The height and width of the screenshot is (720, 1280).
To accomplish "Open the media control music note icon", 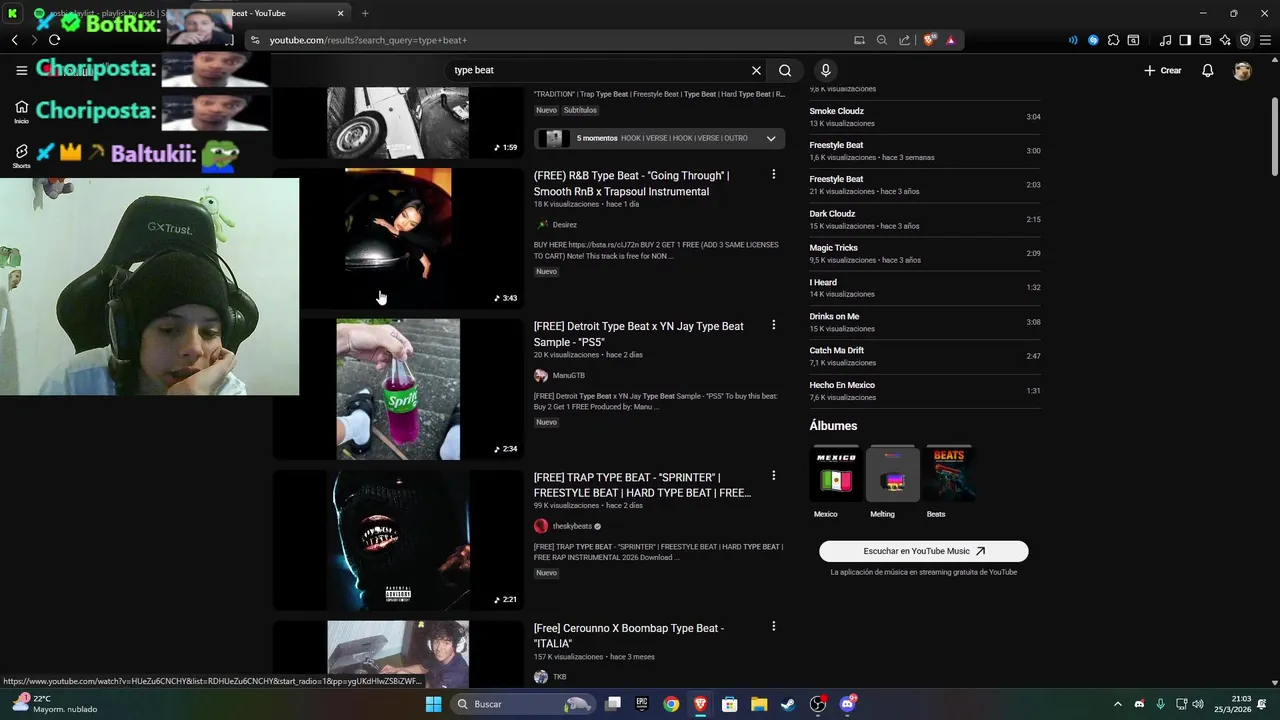I will click(1165, 40).
